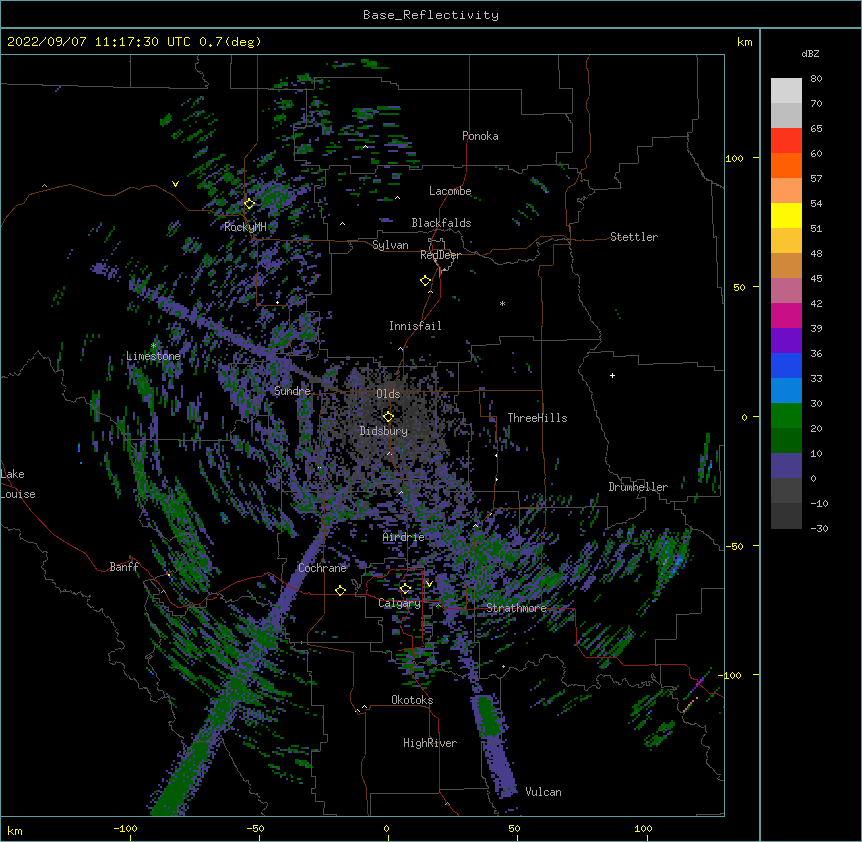Click the yellow diamond marker near RockyMH
Image resolution: width=862 pixels, height=842 pixels.
pyautogui.click(x=249, y=204)
